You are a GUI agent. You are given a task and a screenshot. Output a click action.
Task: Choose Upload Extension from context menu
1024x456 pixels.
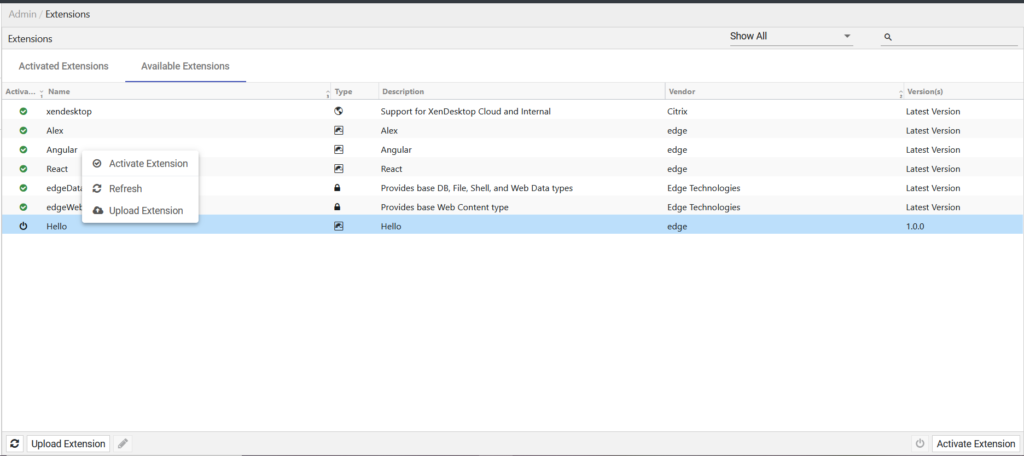140,210
